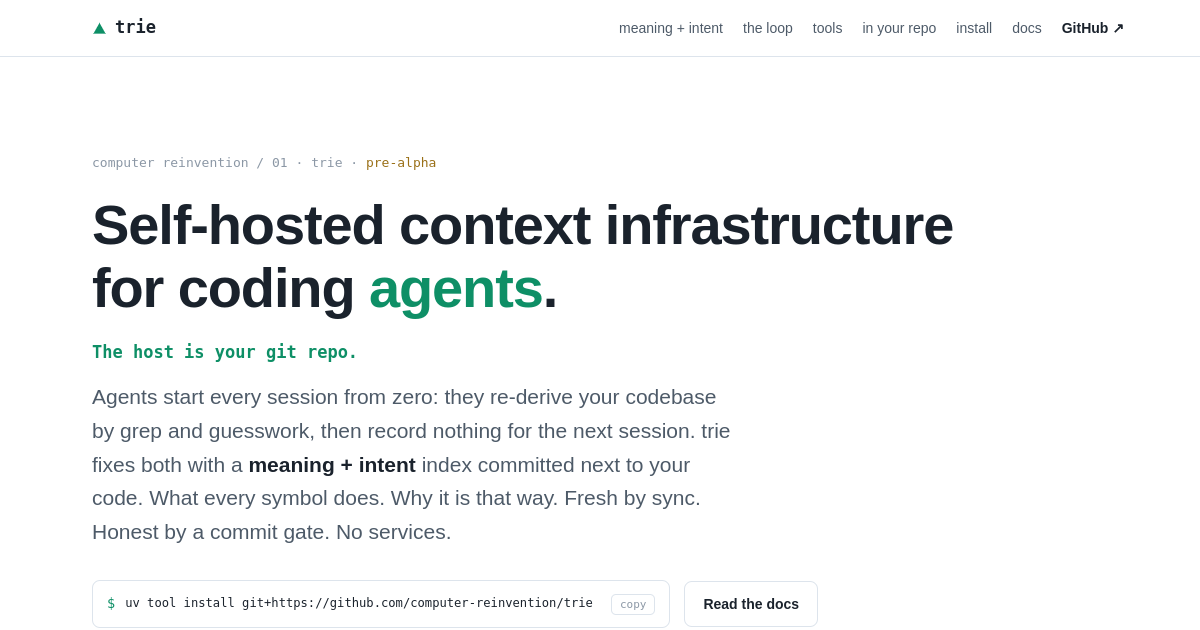Open "docs" in the top navigation
Image resolution: width=1200 pixels, height=630 pixels.
pos(1027,28)
